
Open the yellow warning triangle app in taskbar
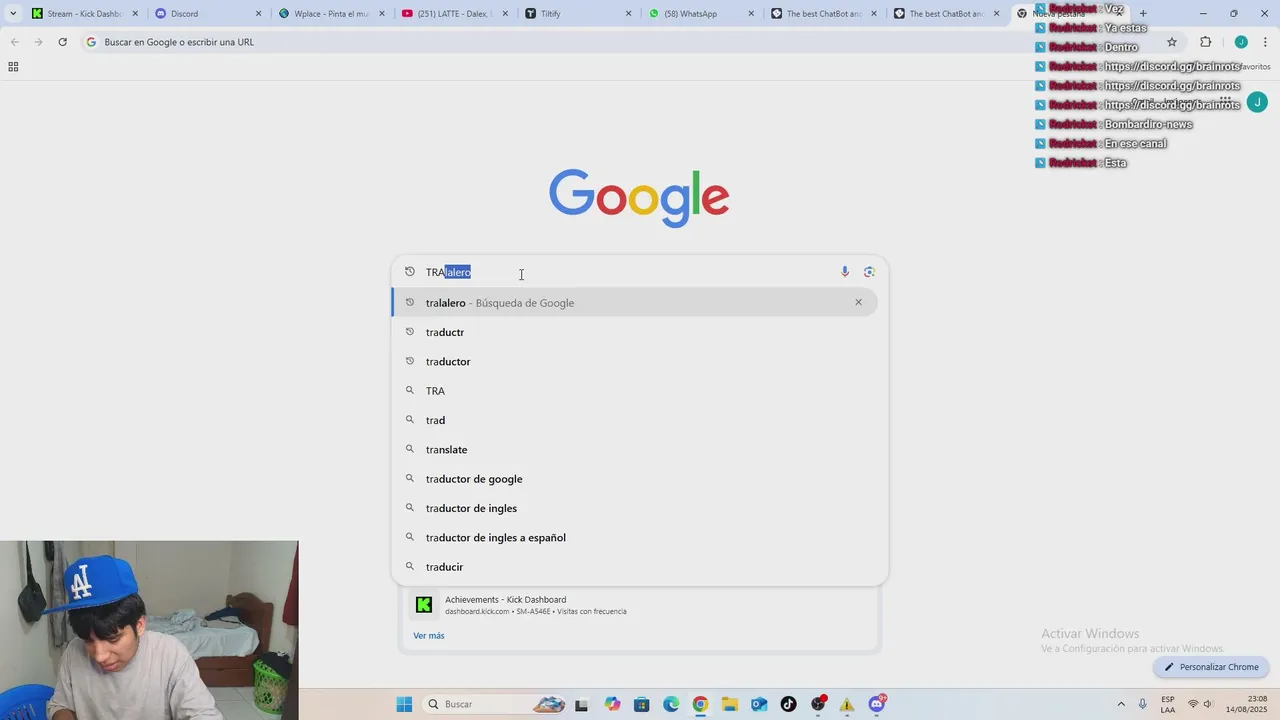pyautogui.click(x=847, y=704)
